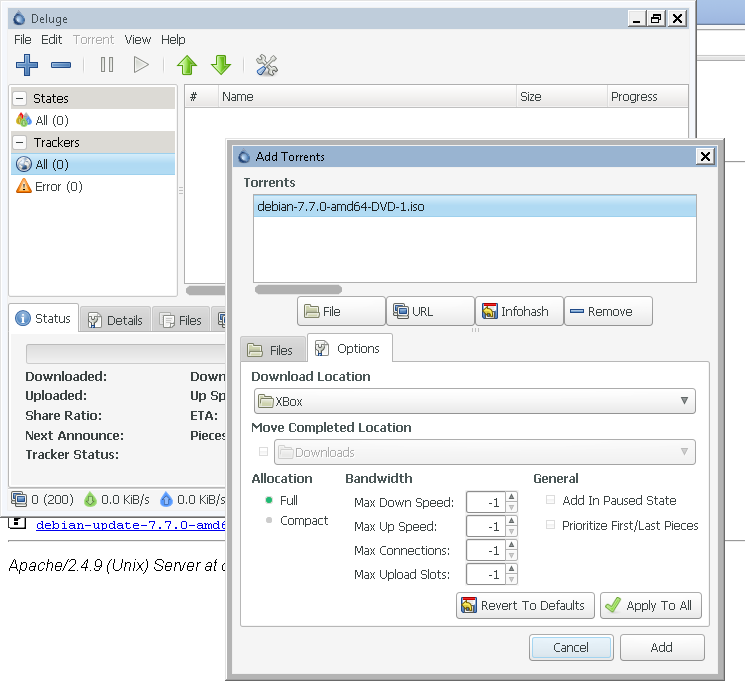Click the blue minus Remove Torrent toolbar icon
Image resolution: width=745 pixels, height=692 pixels.
click(61, 65)
